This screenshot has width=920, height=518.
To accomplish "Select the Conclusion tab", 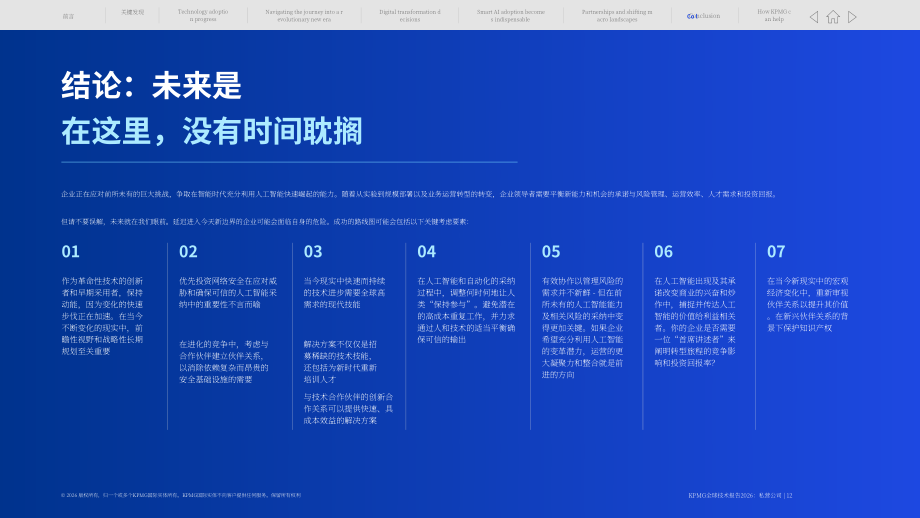I will (703, 16).
